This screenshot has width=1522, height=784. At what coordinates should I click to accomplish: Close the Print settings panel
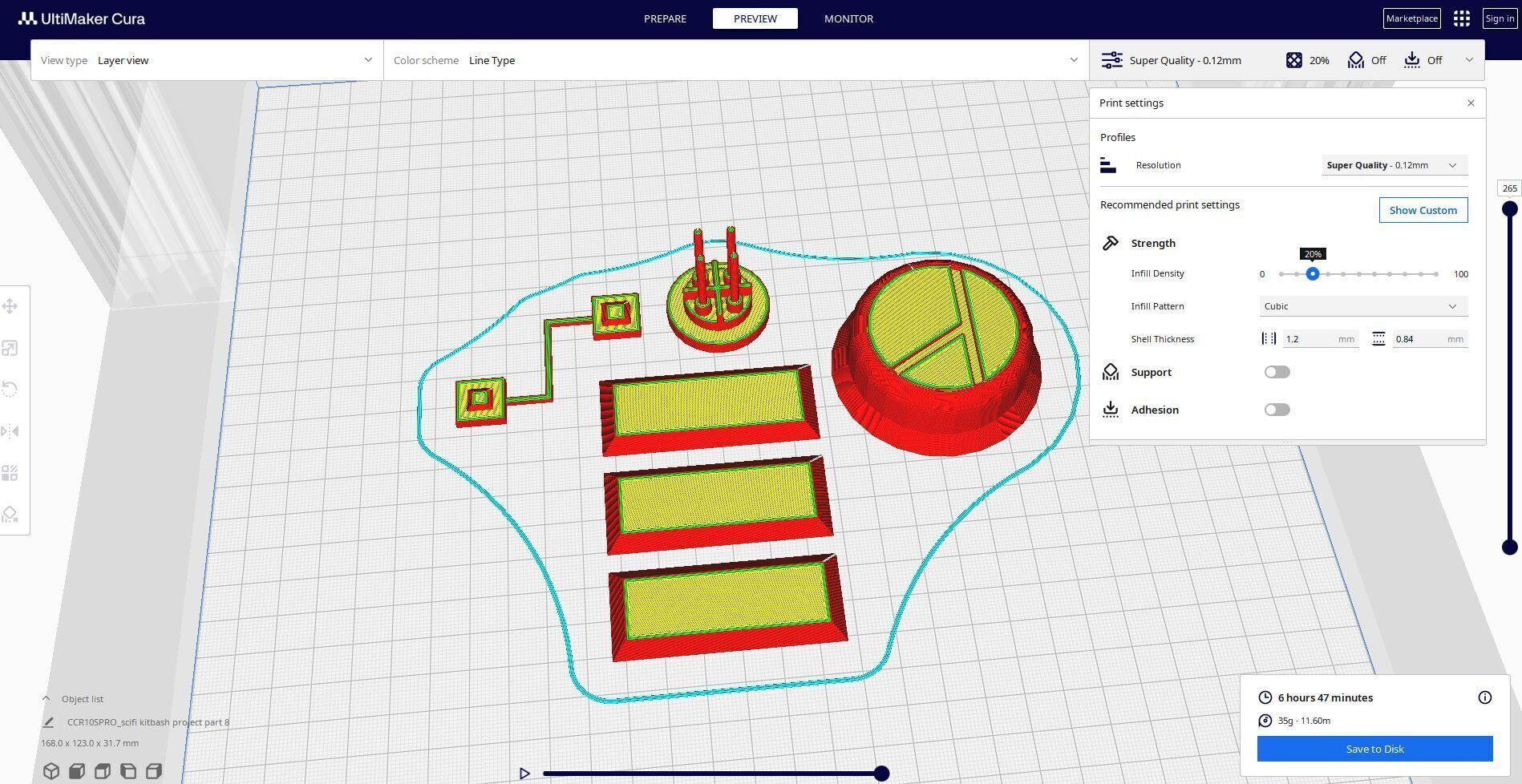(1471, 103)
